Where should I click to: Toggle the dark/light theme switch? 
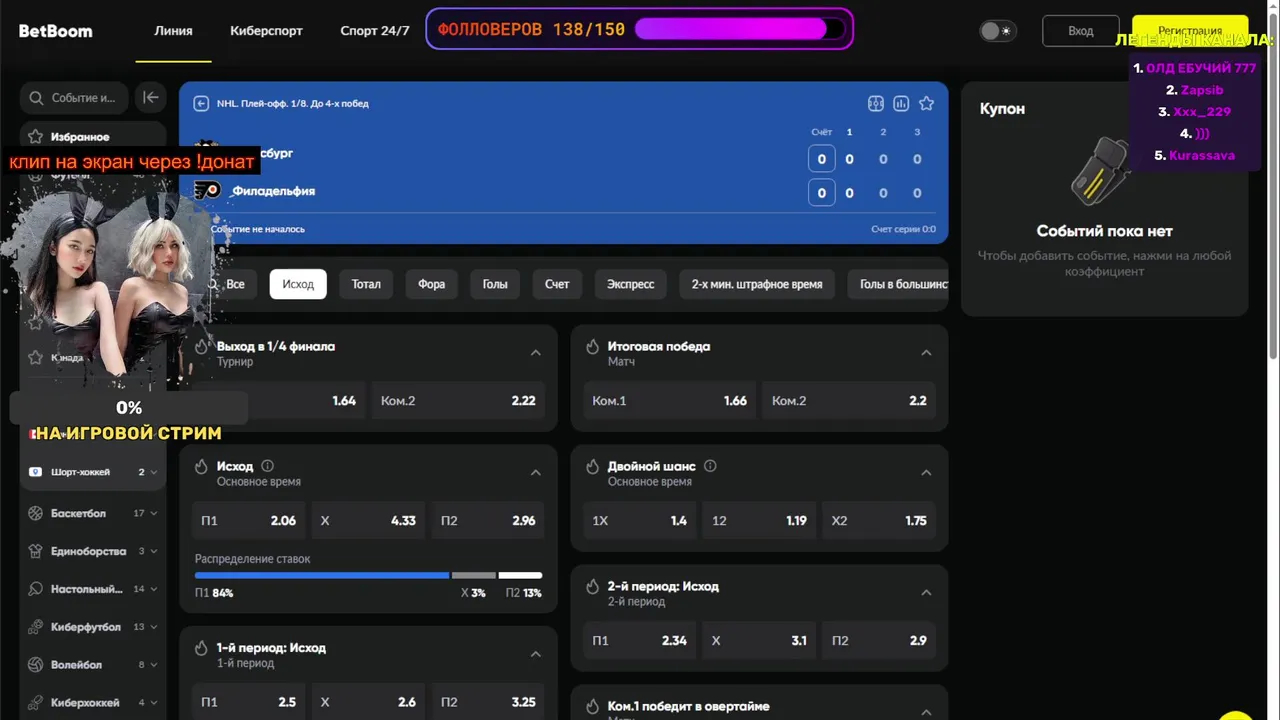click(997, 31)
